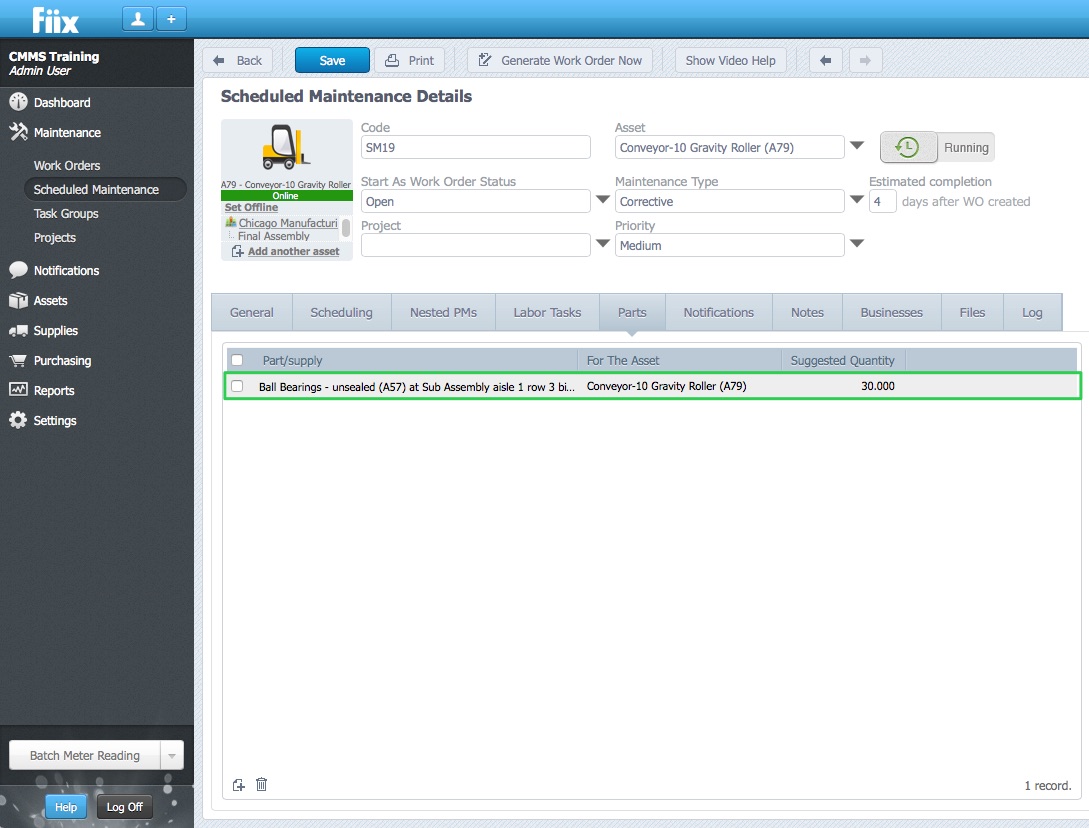Click the Log Off button
The height and width of the screenshot is (828, 1089).
click(124, 806)
